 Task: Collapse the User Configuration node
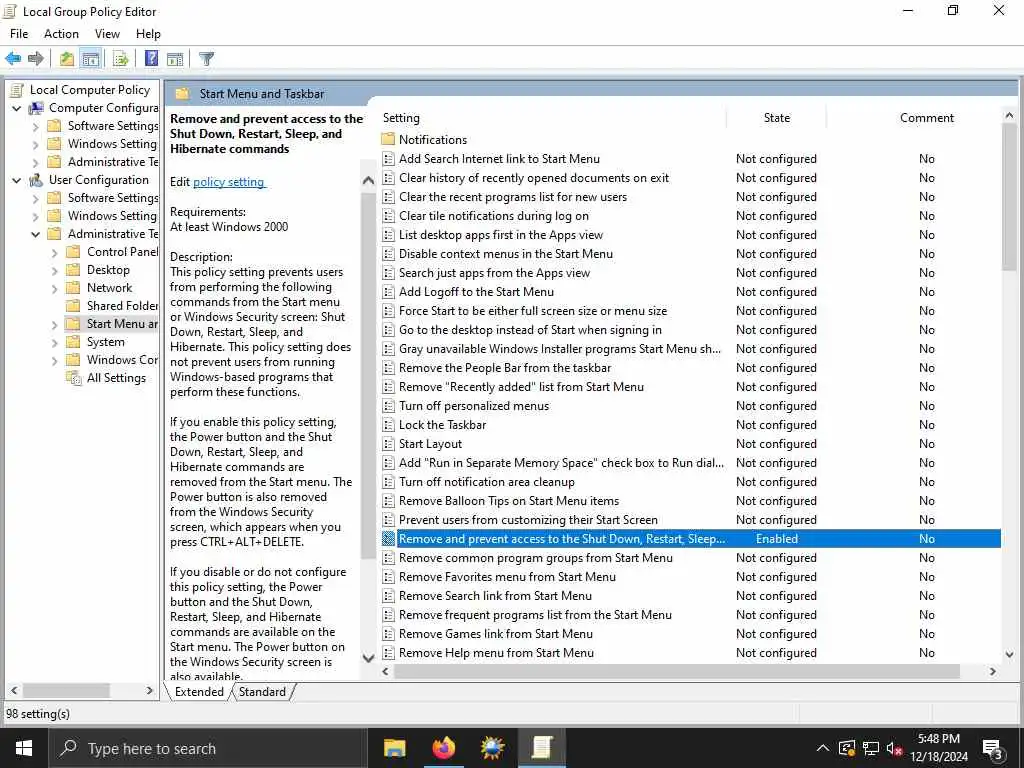point(16,180)
